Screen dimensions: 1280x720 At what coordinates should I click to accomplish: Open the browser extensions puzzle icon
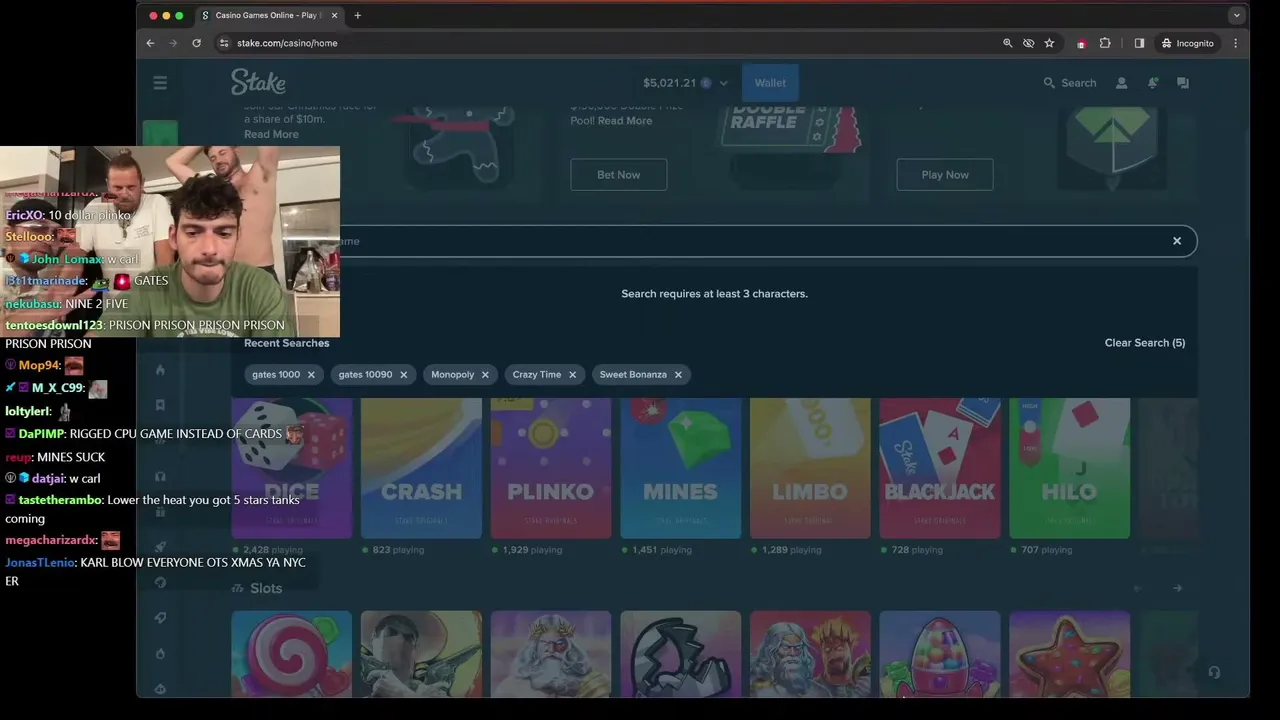(1105, 43)
